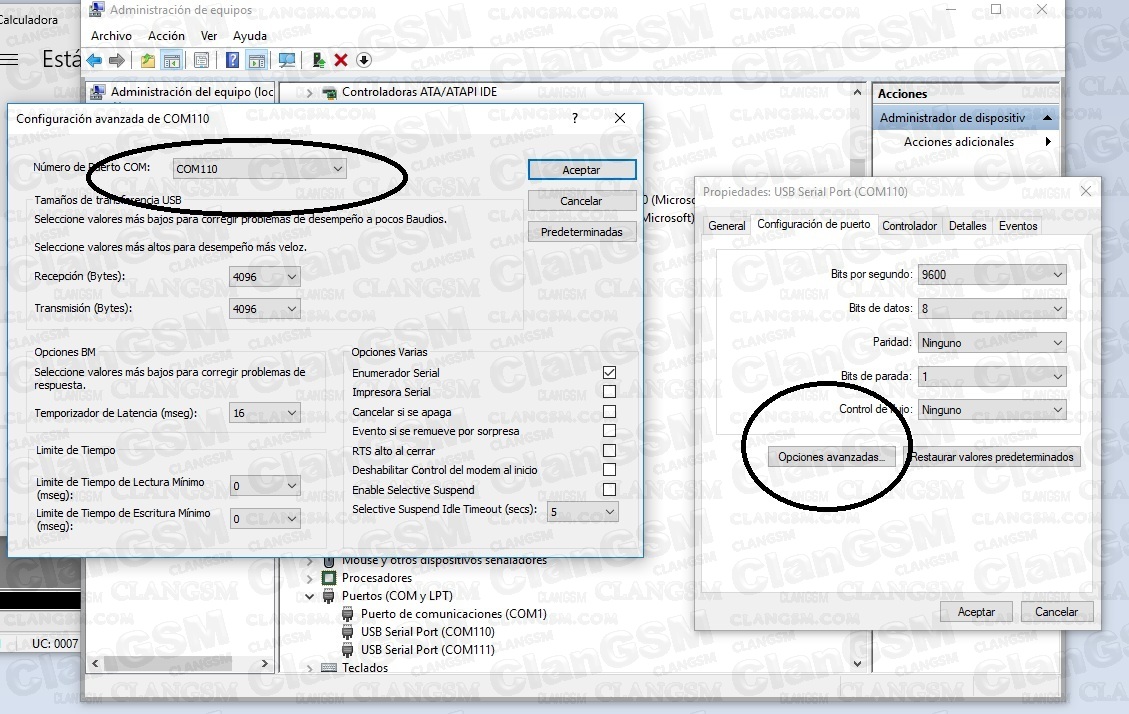This screenshot has width=1129, height=714.
Task: Enable RTS alto al cerrar checkbox
Action: 609,451
